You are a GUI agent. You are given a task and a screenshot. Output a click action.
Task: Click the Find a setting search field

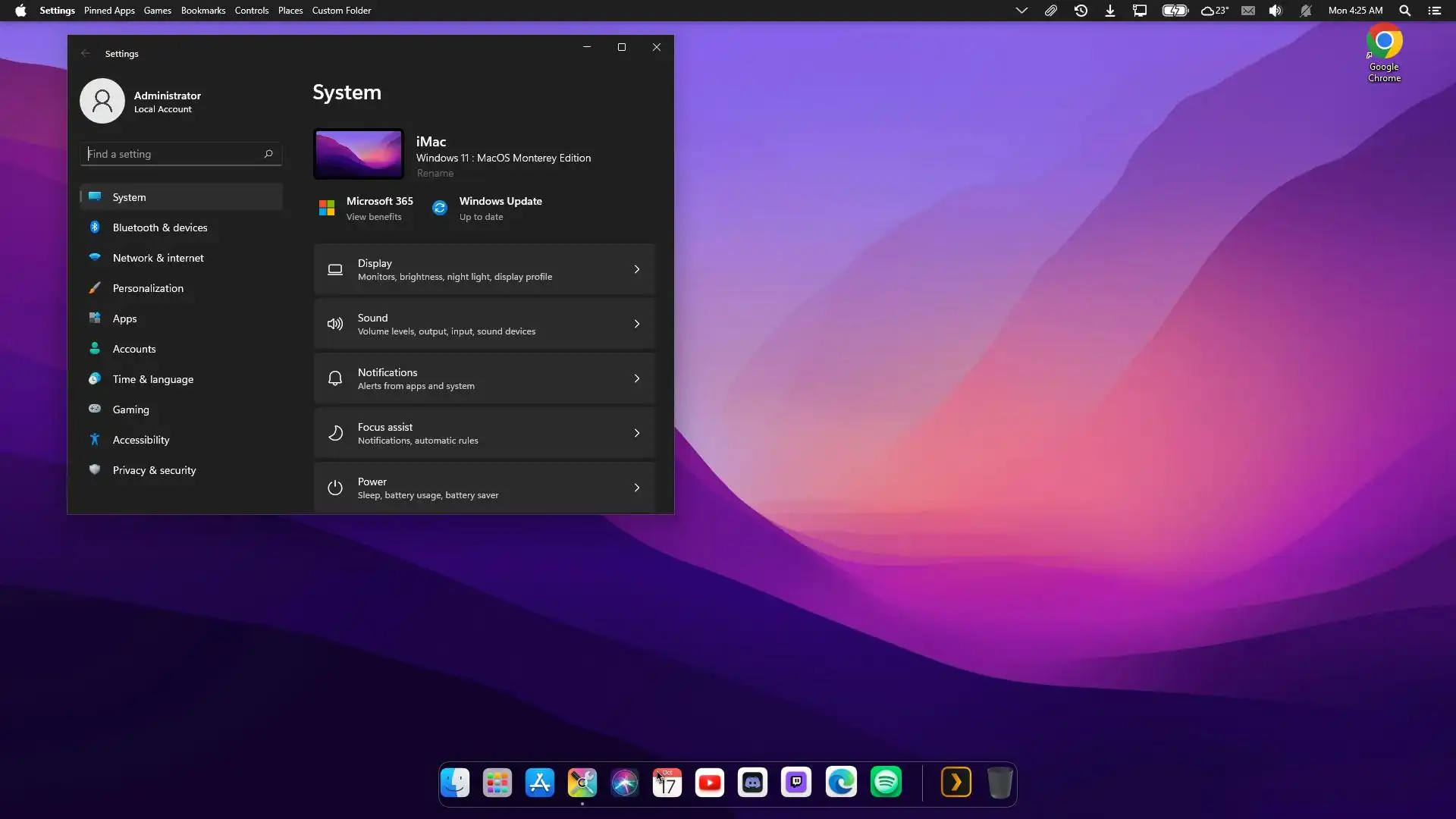(x=174, y=154)
